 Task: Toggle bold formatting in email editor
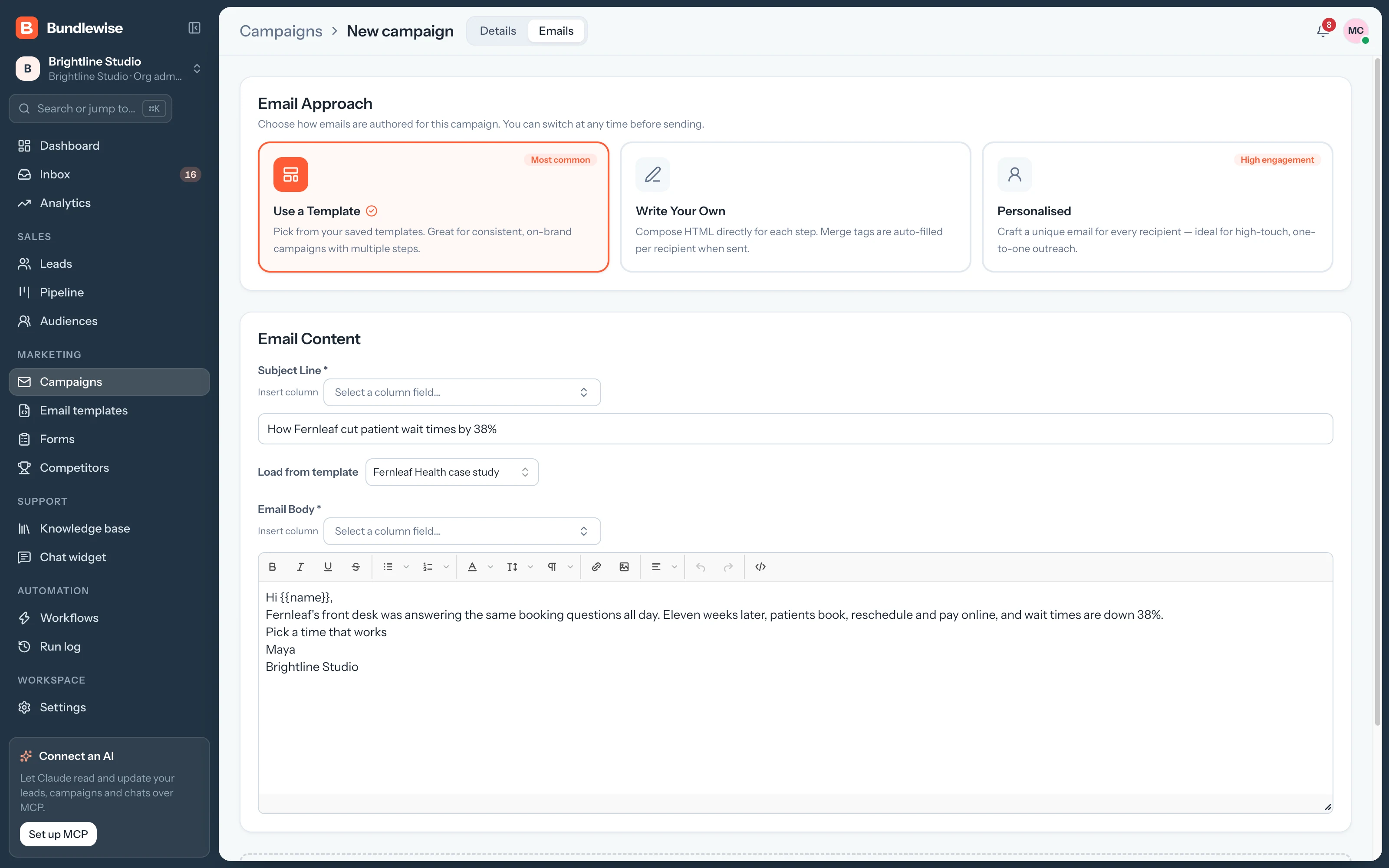tap(272, 567)
